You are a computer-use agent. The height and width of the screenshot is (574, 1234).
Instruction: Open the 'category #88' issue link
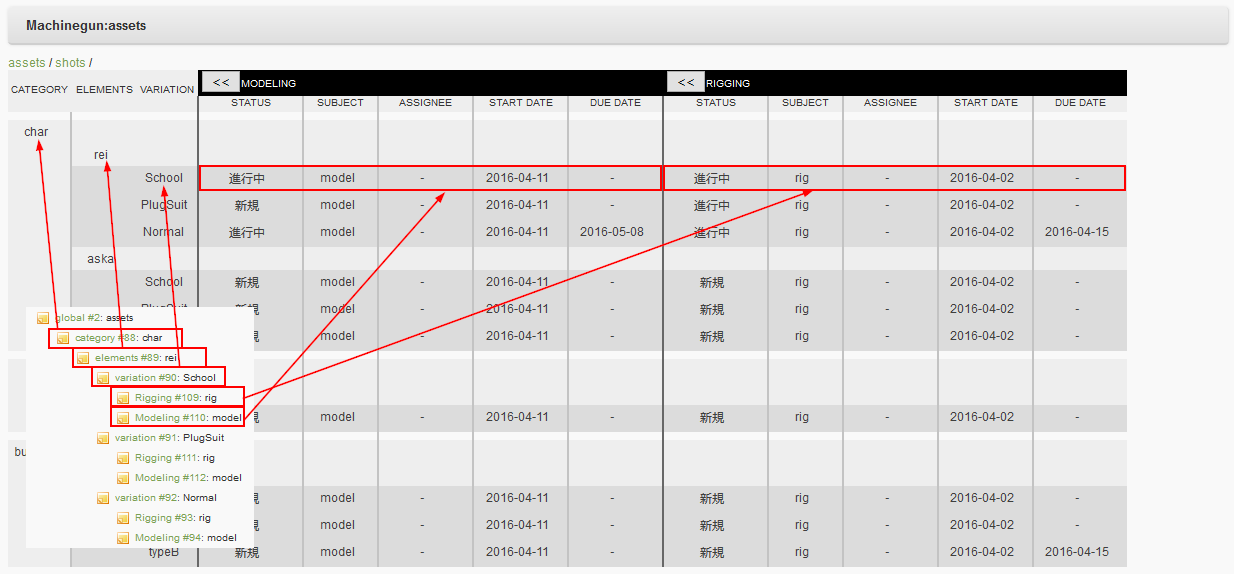pyautogui.click(x=106, y=338)
